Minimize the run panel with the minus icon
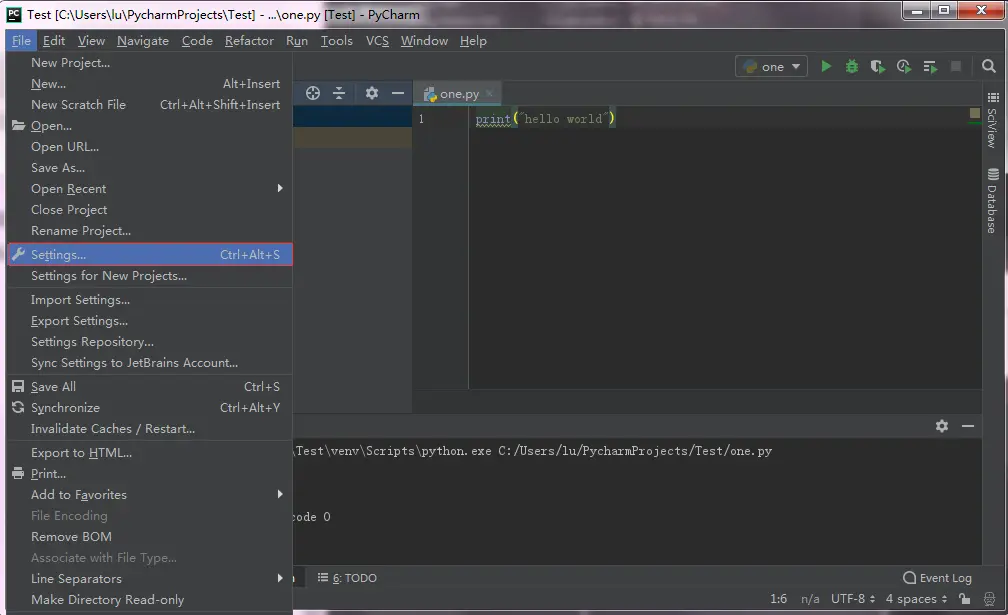 click(968, 426)
